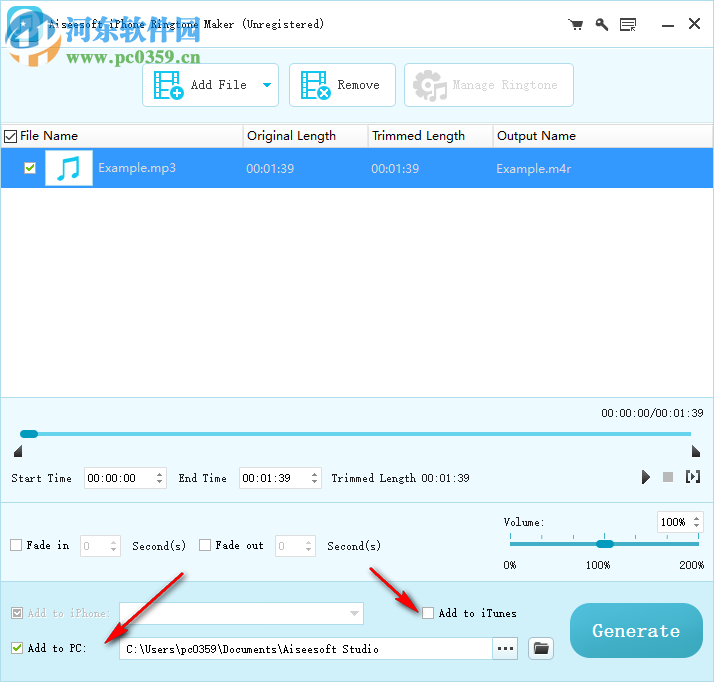Click the Output Name column header
Image resolution: width=714 pixels, height=682 pixels.
point(603,136)
